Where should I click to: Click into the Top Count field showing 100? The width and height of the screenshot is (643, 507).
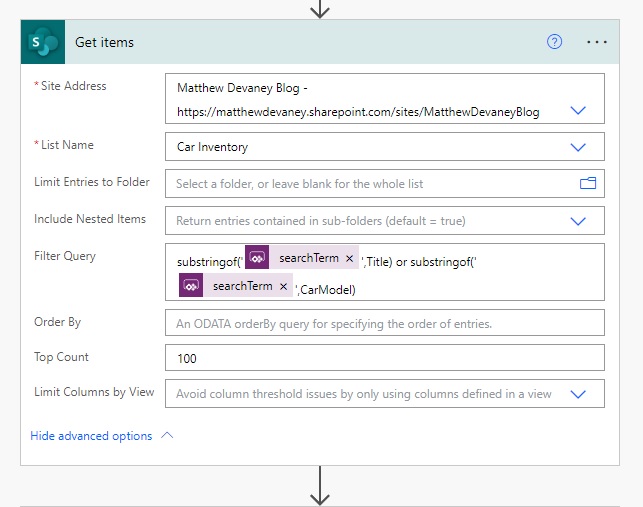[x=385, y=358]
